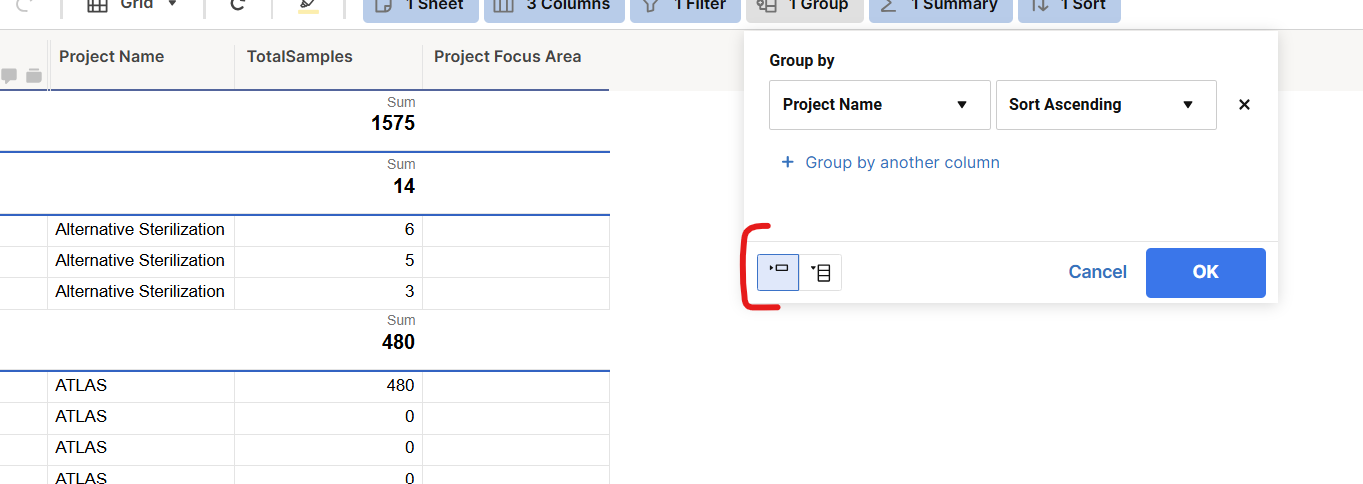Open the 1 Filter tab
Screen dimensions: 1363x484
[685, 7]
